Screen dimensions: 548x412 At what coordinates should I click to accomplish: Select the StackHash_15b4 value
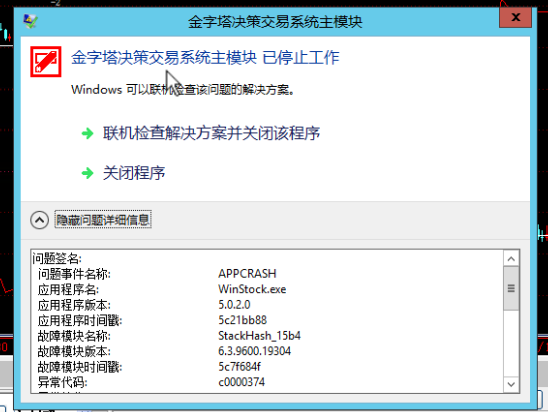tap(259, 336)
